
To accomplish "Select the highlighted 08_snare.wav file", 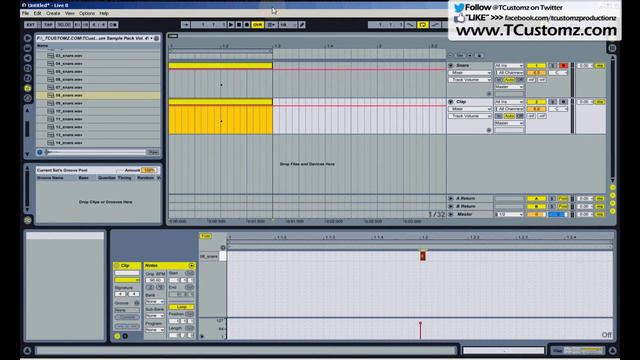I will click(x=98, y=95).
